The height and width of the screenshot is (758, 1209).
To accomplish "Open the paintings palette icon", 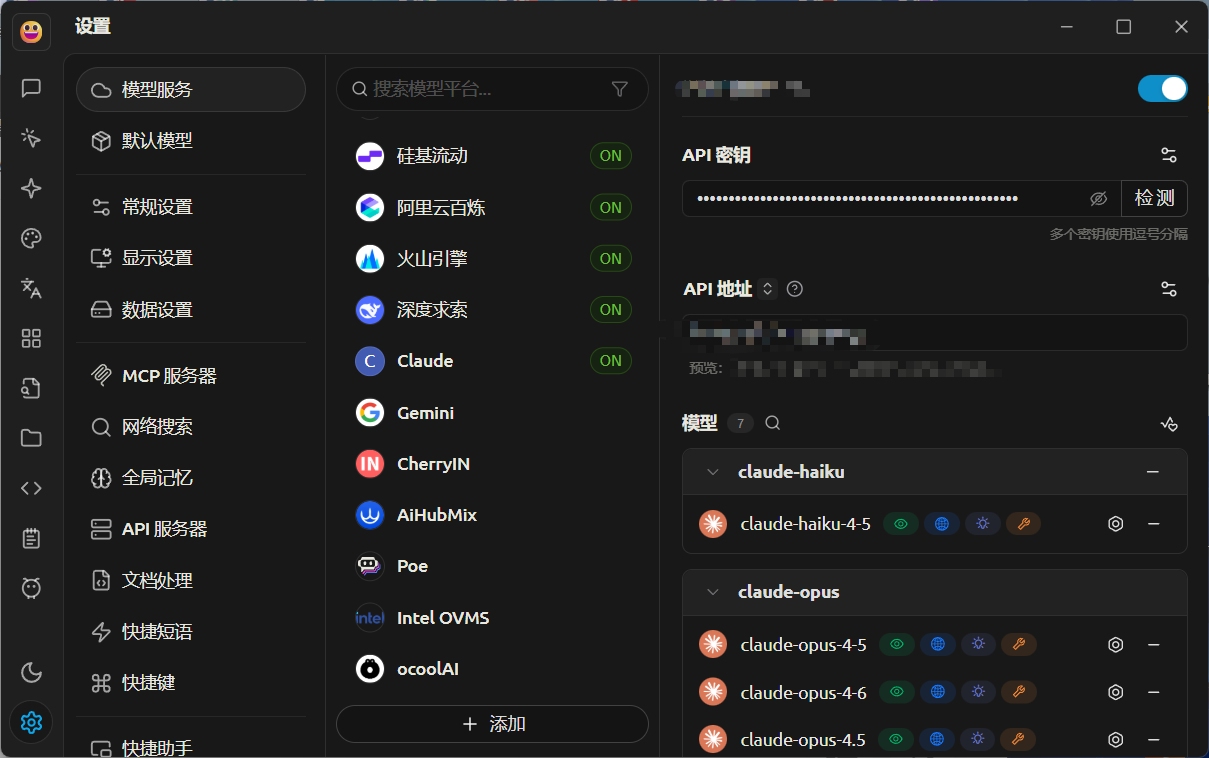I will (x=31, y=238).
